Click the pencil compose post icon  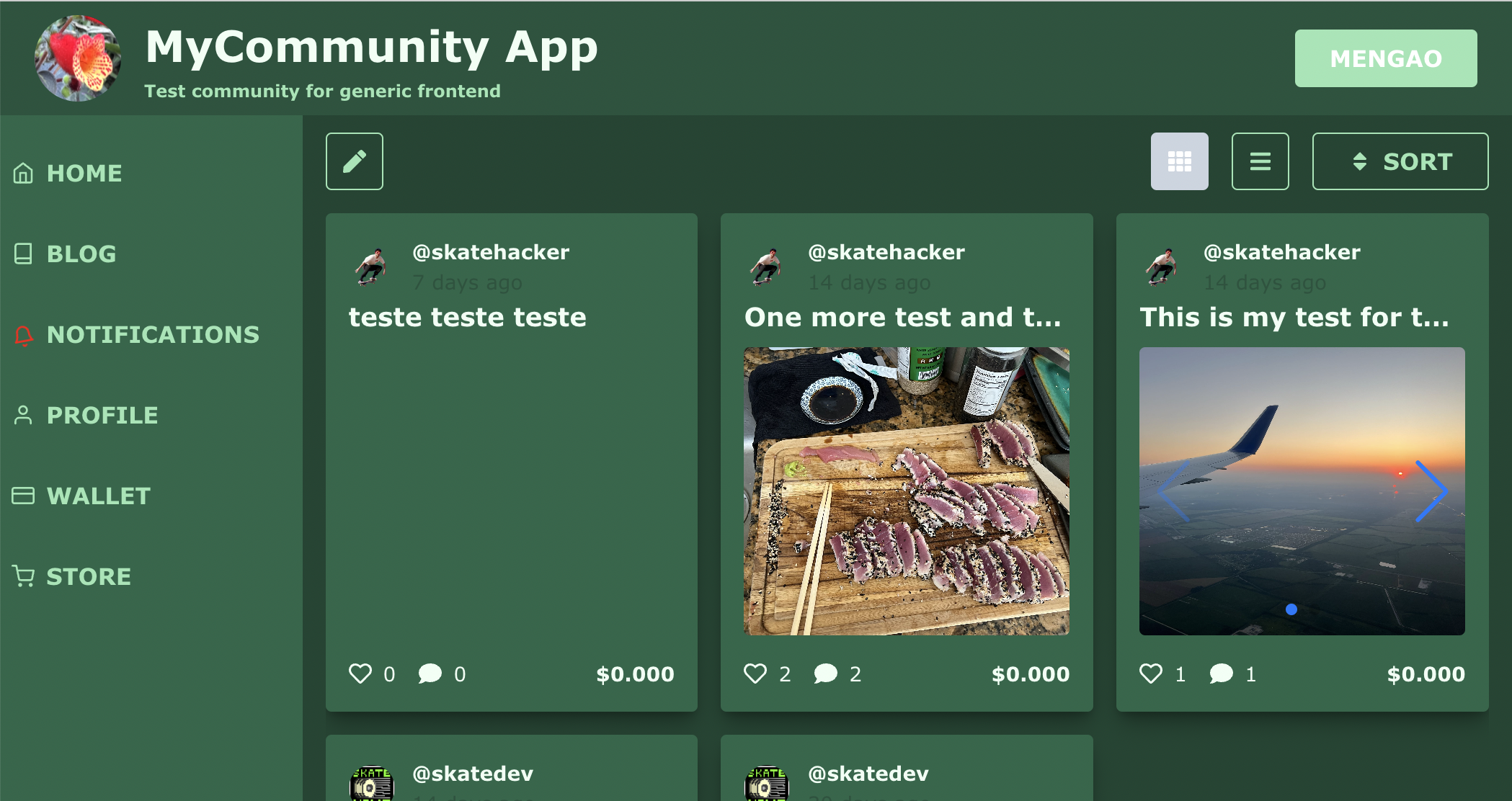click(354, 161)
